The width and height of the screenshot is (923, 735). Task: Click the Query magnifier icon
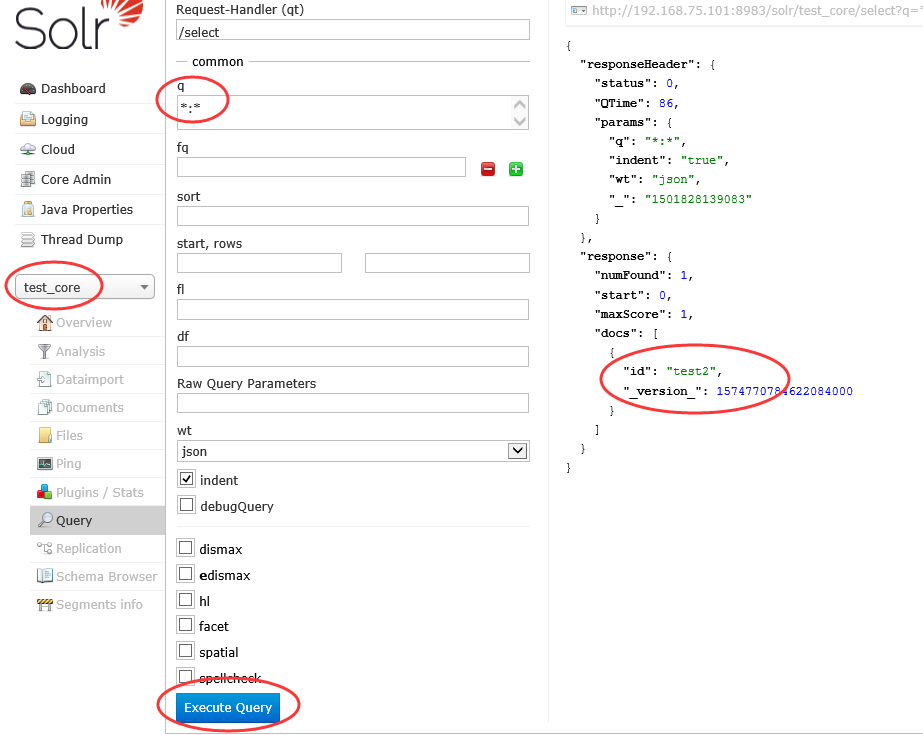coord(45,520)
